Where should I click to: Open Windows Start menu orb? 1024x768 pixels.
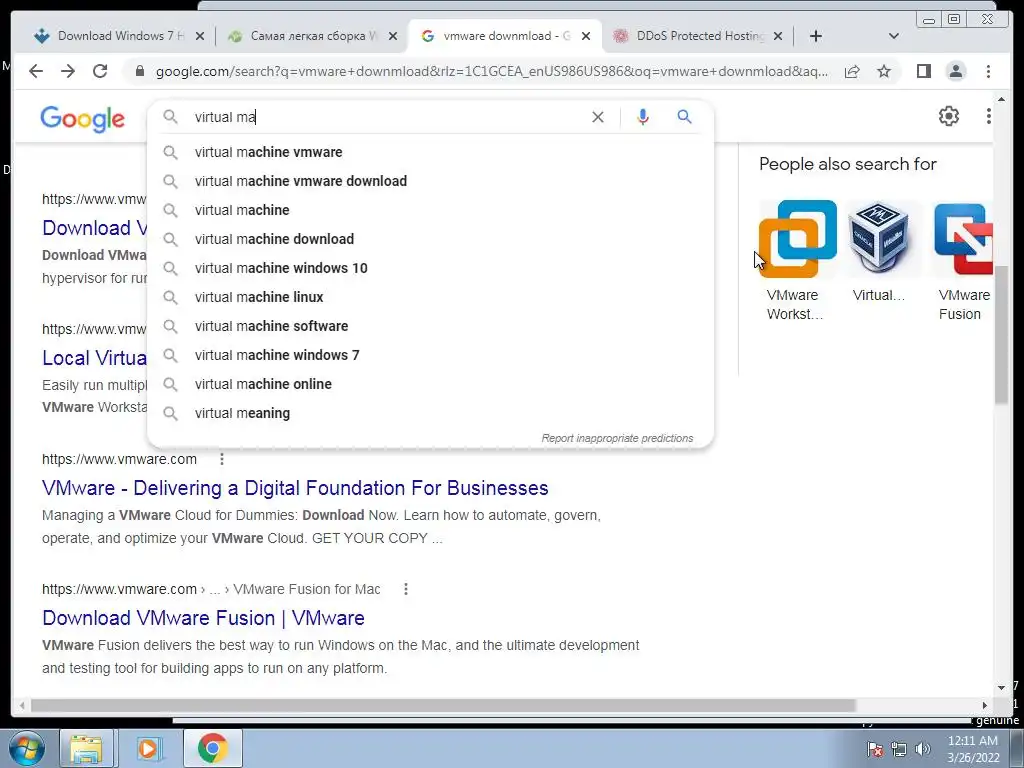point(27,748)
